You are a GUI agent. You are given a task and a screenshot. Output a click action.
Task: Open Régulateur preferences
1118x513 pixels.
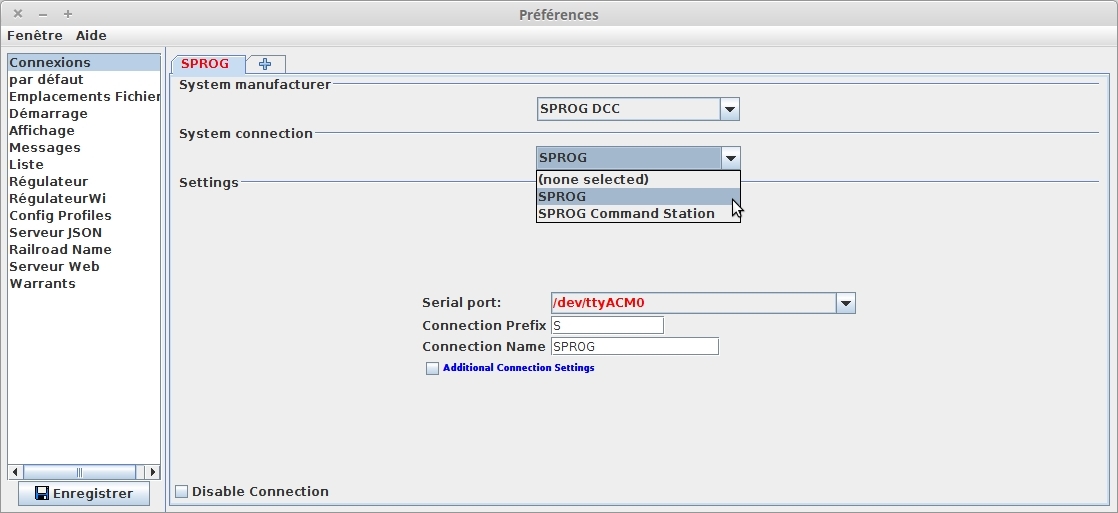83,181
